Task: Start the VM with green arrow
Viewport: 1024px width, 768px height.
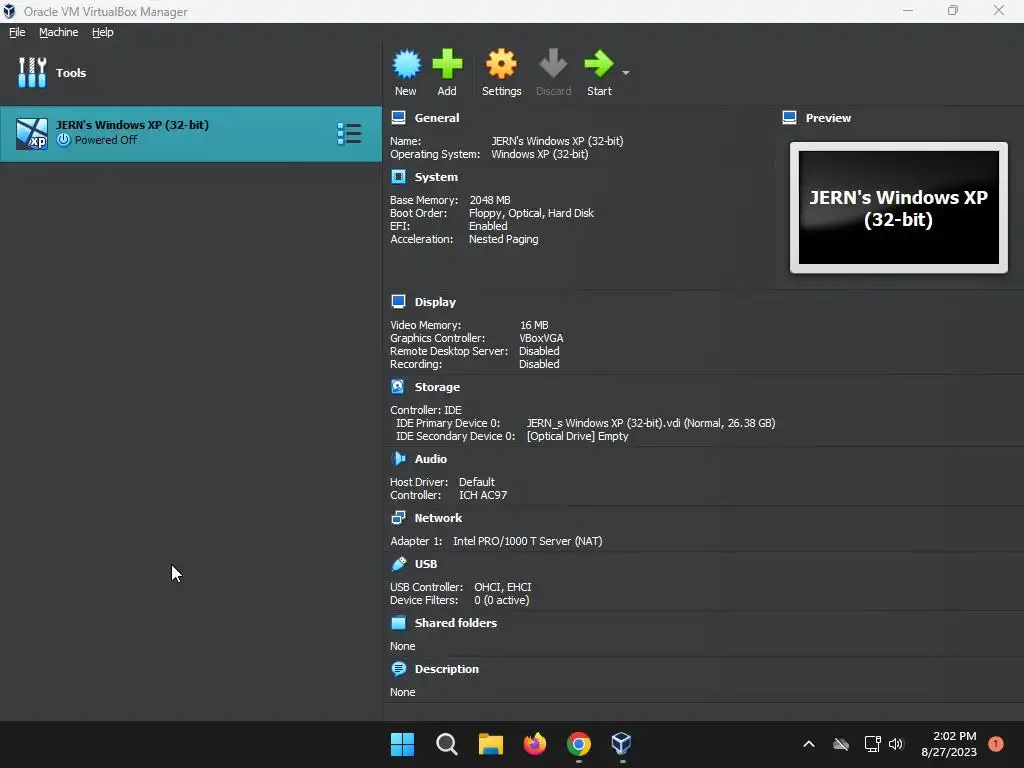Action: coord(599,63)
